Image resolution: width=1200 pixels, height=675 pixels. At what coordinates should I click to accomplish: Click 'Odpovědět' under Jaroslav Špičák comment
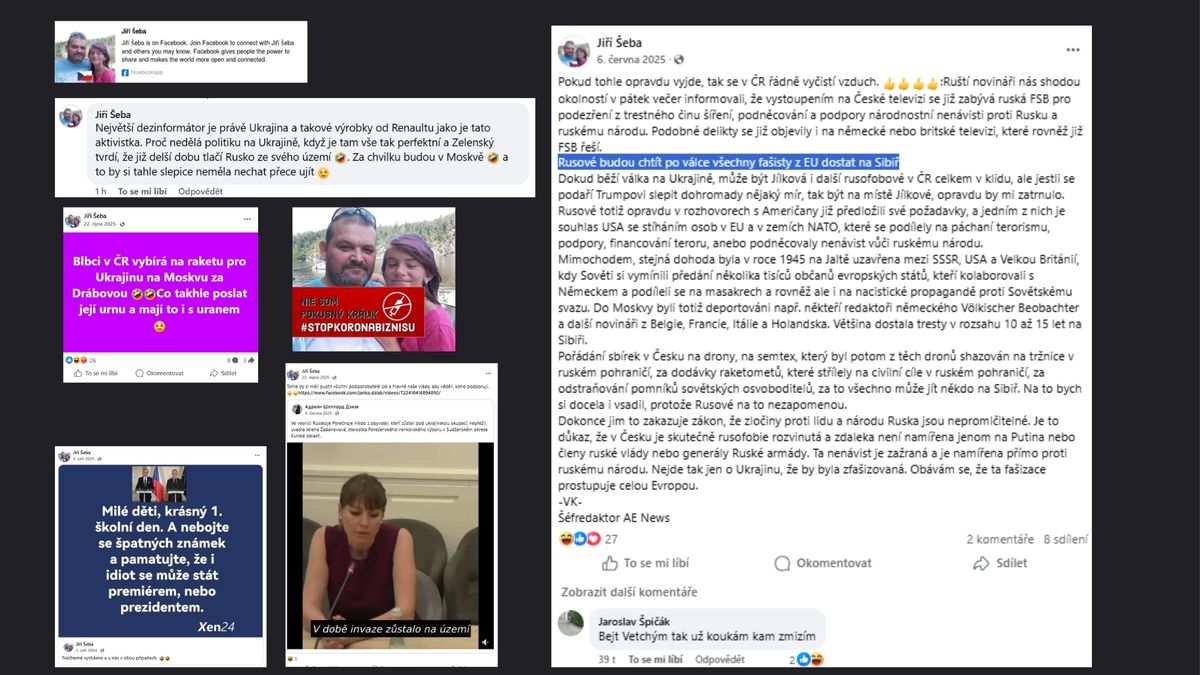pos(720,660)
